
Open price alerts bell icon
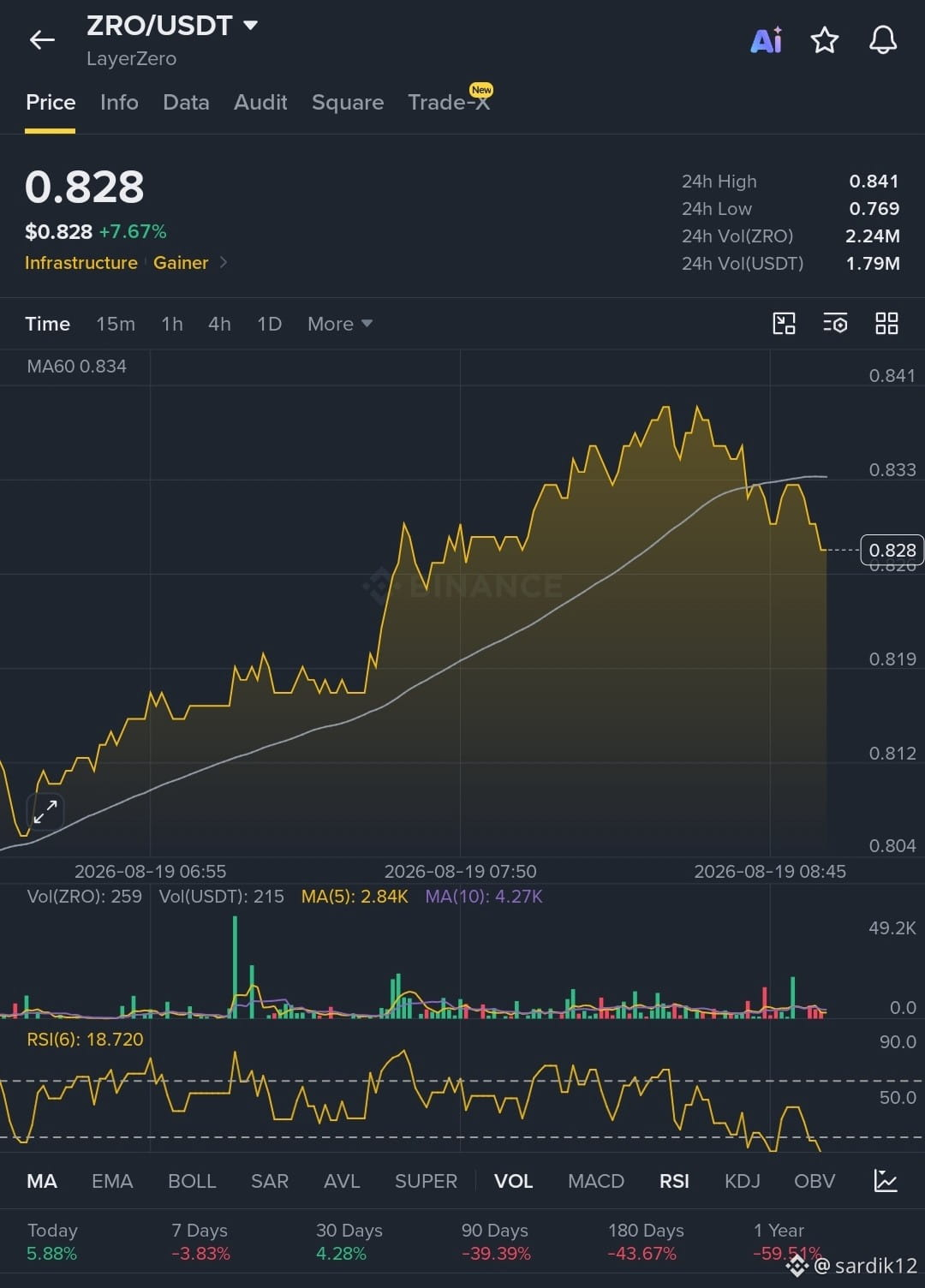pyautogui.click(x=883, y=39)
